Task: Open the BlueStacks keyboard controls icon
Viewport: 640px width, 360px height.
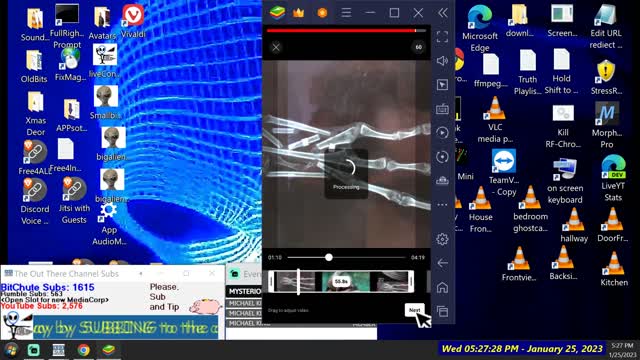Action: [442, 109]
